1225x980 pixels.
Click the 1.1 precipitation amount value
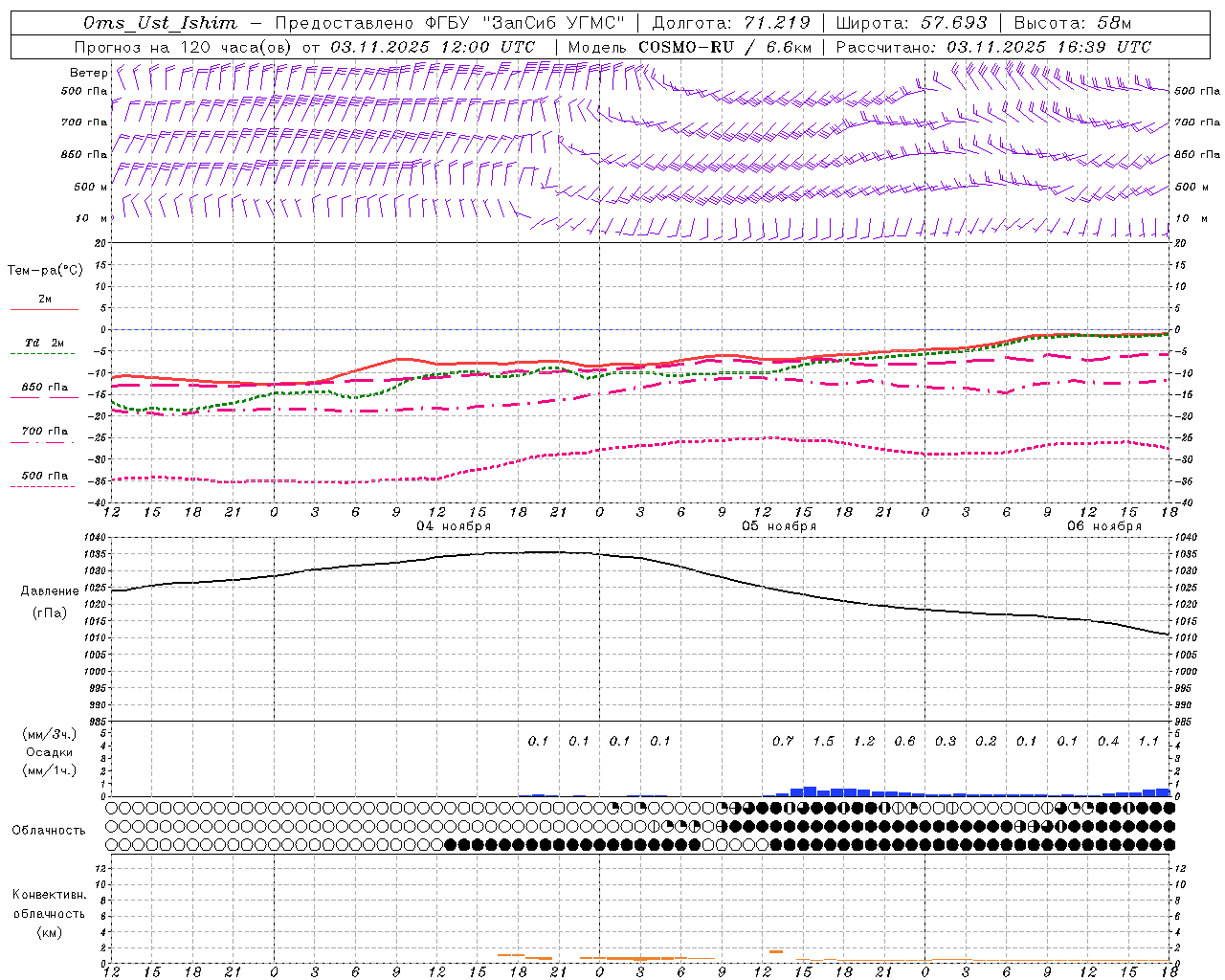coord(1148,741)
